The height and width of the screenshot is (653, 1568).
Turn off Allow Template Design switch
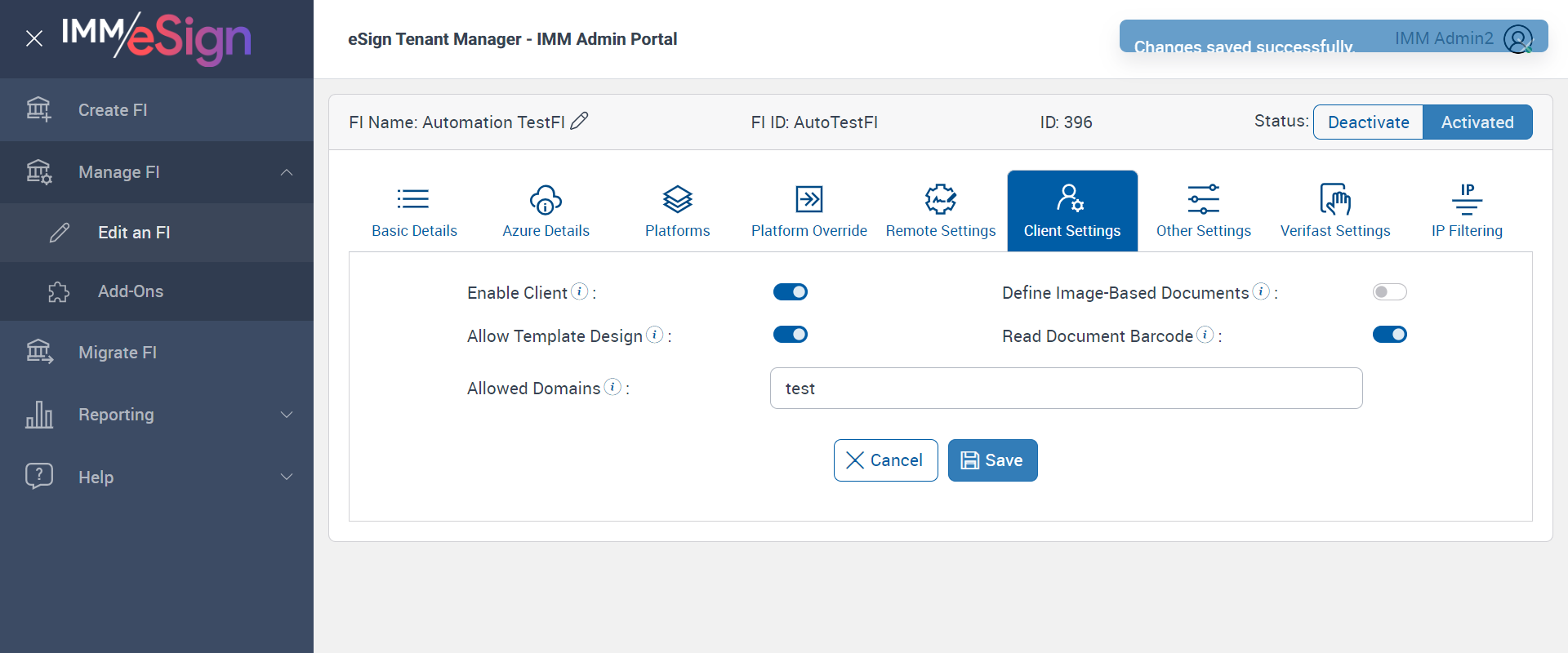point(790,335)
